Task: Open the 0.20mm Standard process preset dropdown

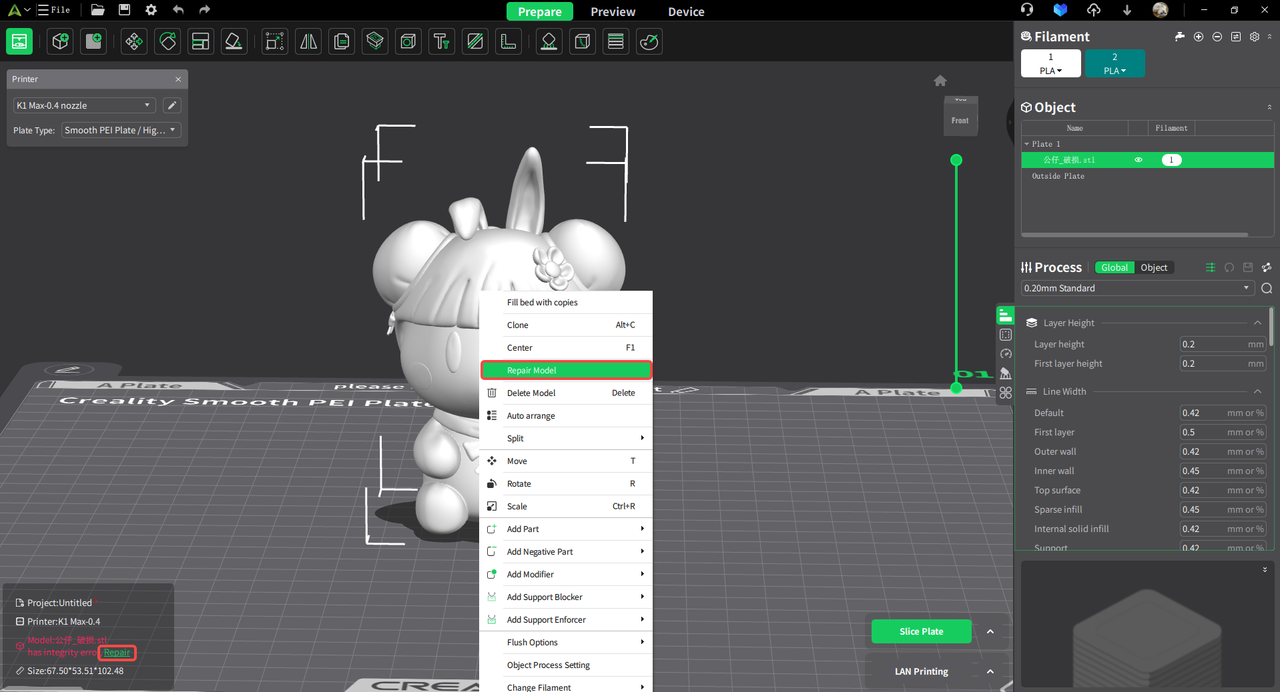Action: coord(1137,288)
